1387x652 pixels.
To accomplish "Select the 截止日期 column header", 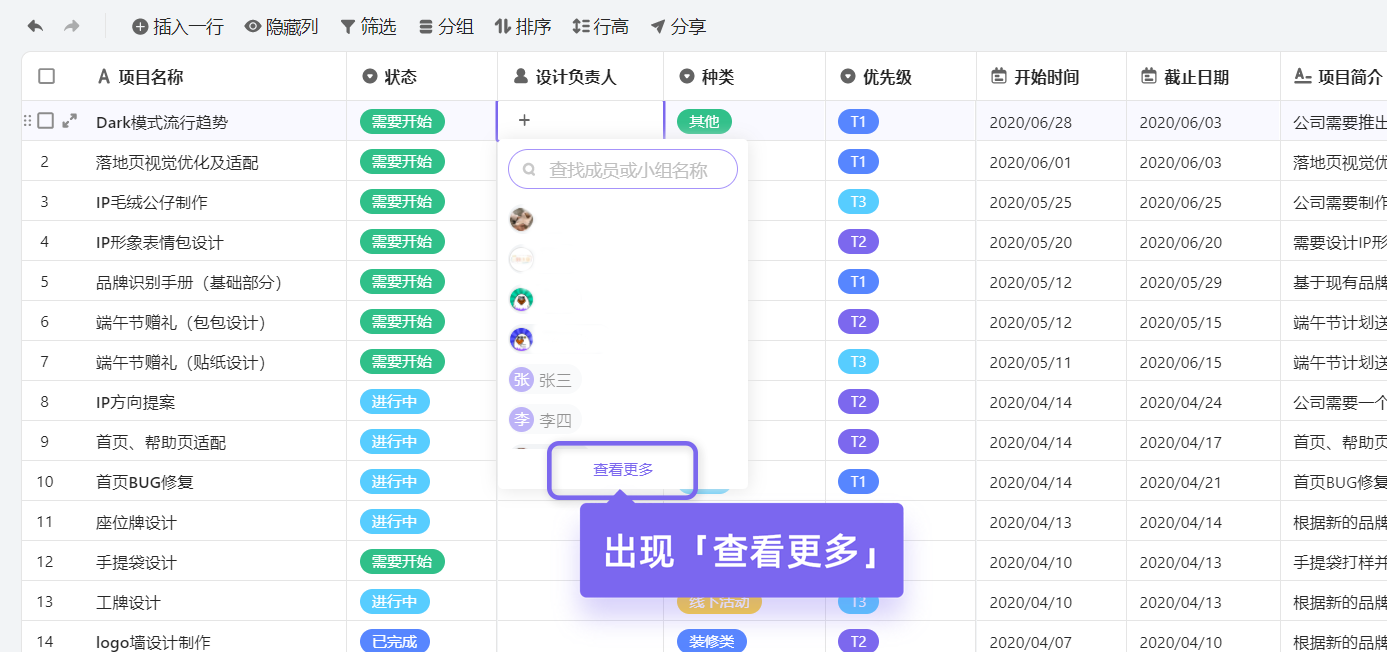I will (x=1203, y=77).
